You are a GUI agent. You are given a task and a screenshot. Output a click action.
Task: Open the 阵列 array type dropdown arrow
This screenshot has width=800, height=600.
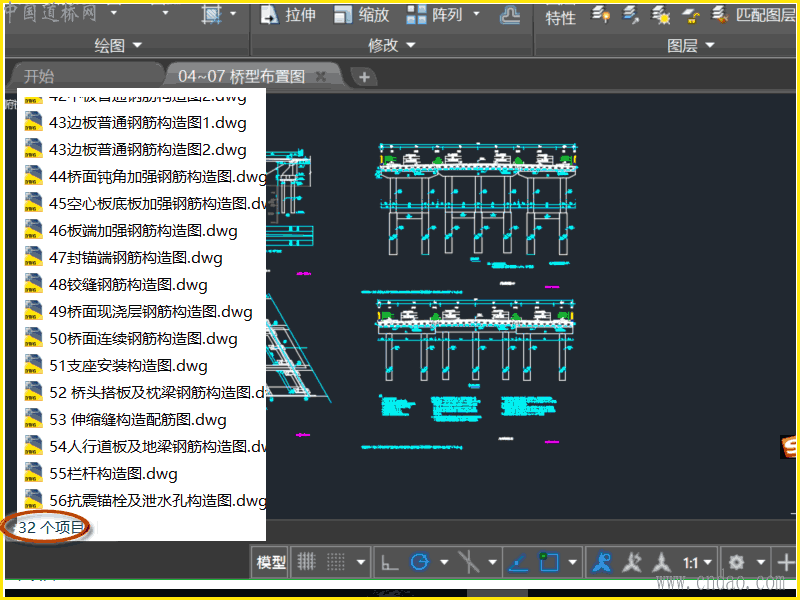(476, 14)
